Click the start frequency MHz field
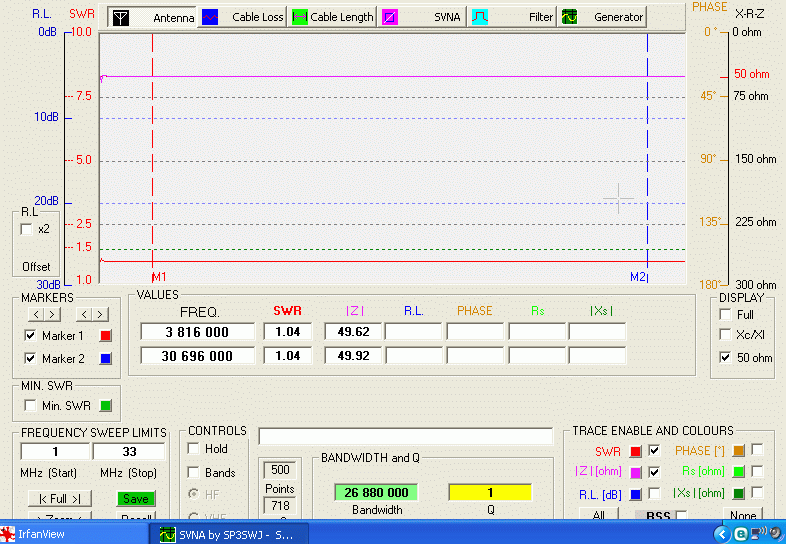This screenshot has width=786, height=544. 55,452
